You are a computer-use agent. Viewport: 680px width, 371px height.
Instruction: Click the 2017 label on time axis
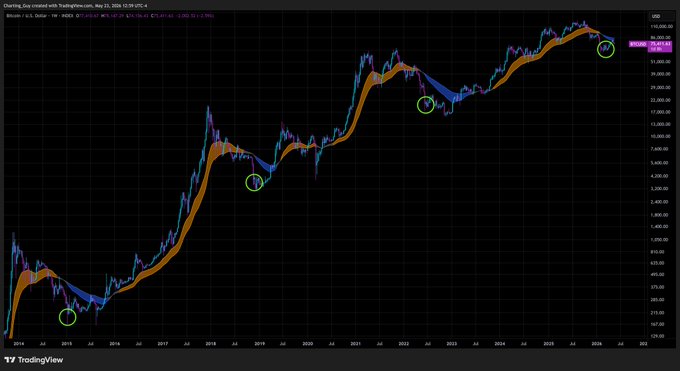(x=163, y=344)
